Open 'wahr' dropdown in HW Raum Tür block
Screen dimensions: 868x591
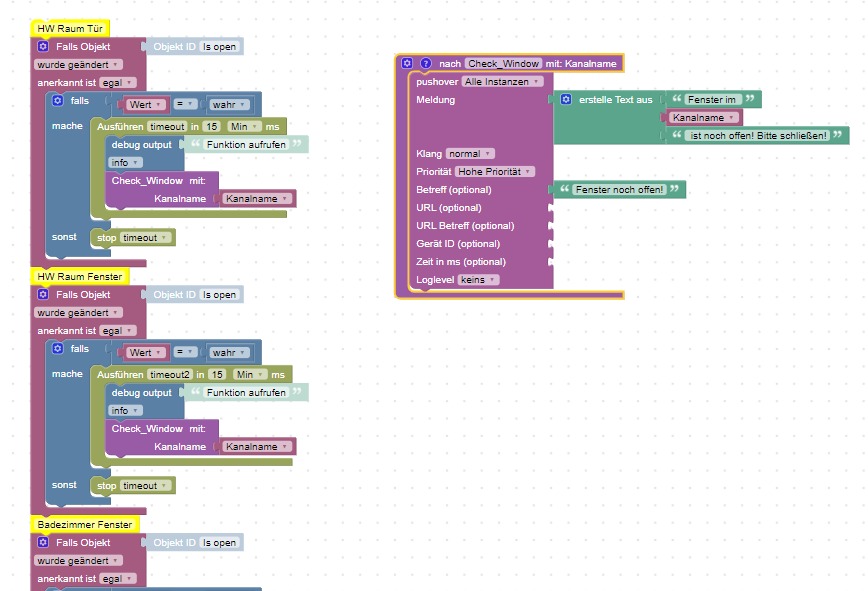(x=229, y=105)
